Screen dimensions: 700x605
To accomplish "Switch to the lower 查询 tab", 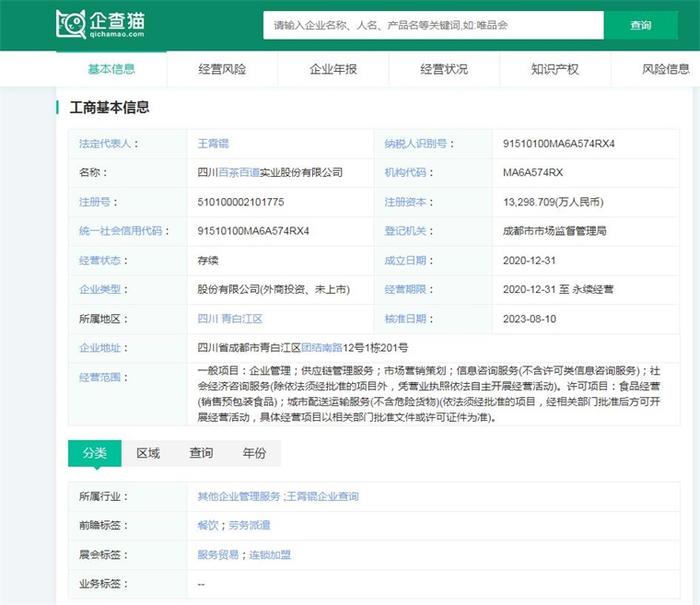I will click(201, 453).
